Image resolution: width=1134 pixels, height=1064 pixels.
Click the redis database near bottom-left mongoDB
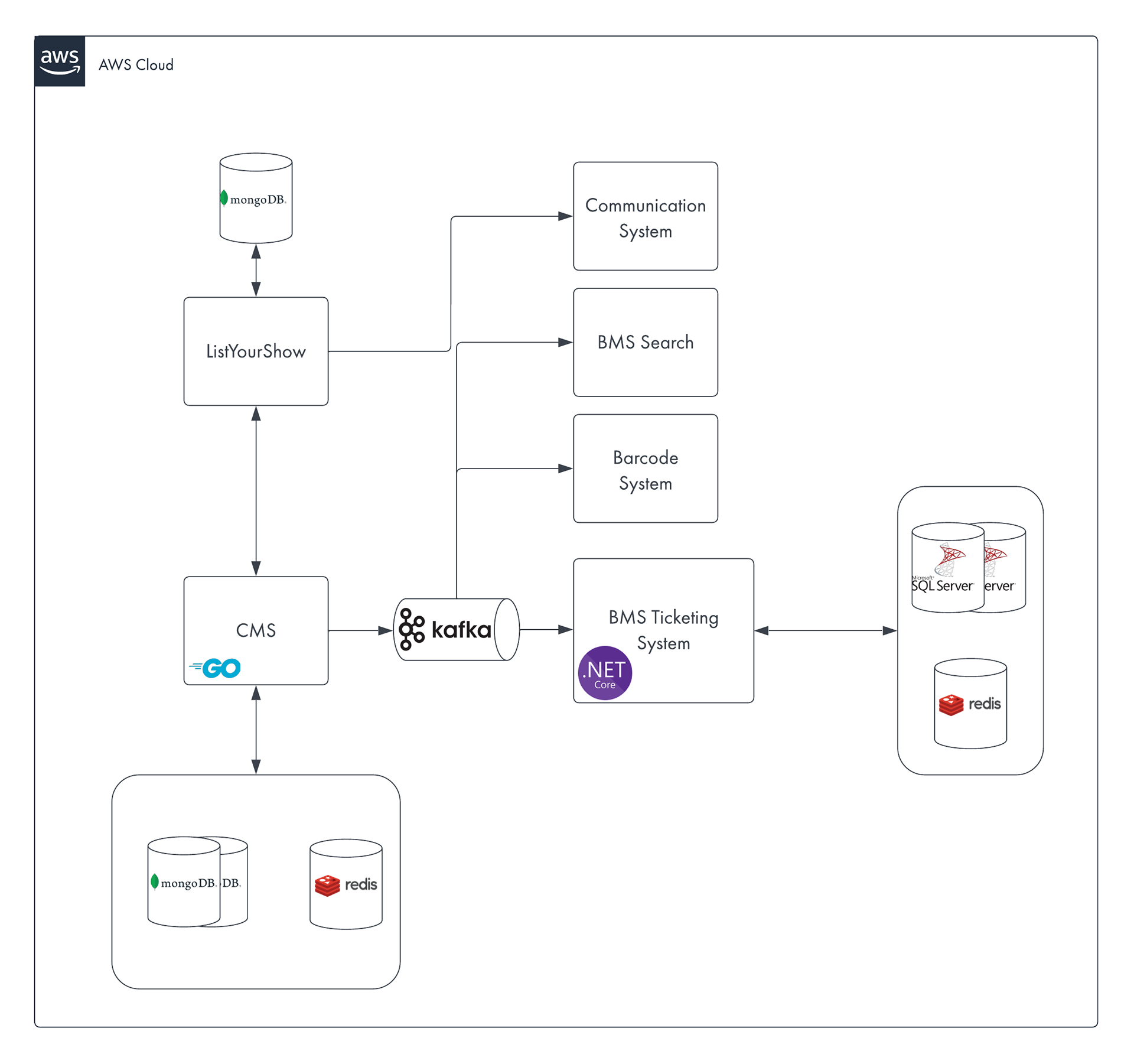[346, 884]
